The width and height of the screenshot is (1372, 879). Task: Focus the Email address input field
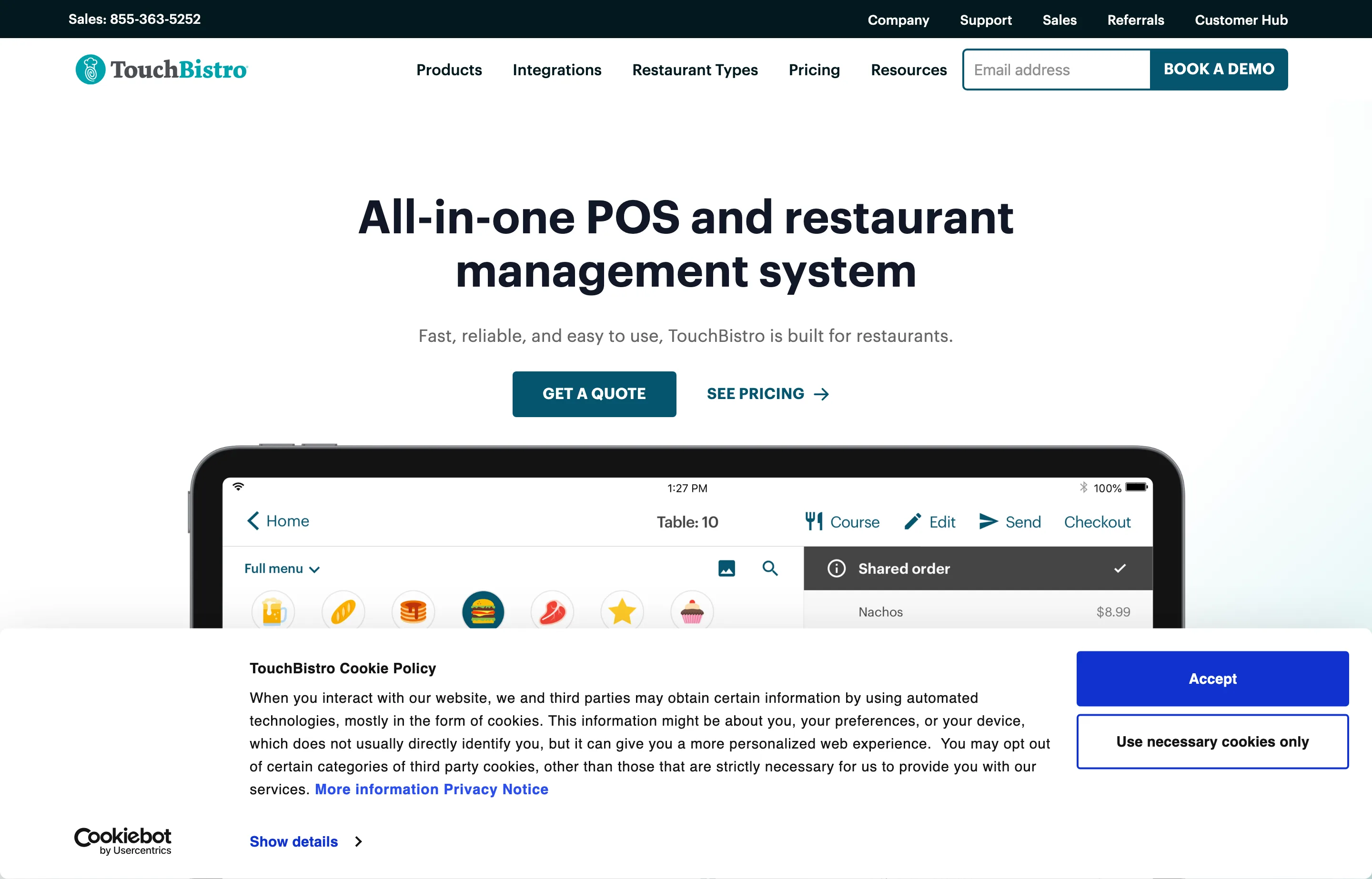pos(1057,69)
